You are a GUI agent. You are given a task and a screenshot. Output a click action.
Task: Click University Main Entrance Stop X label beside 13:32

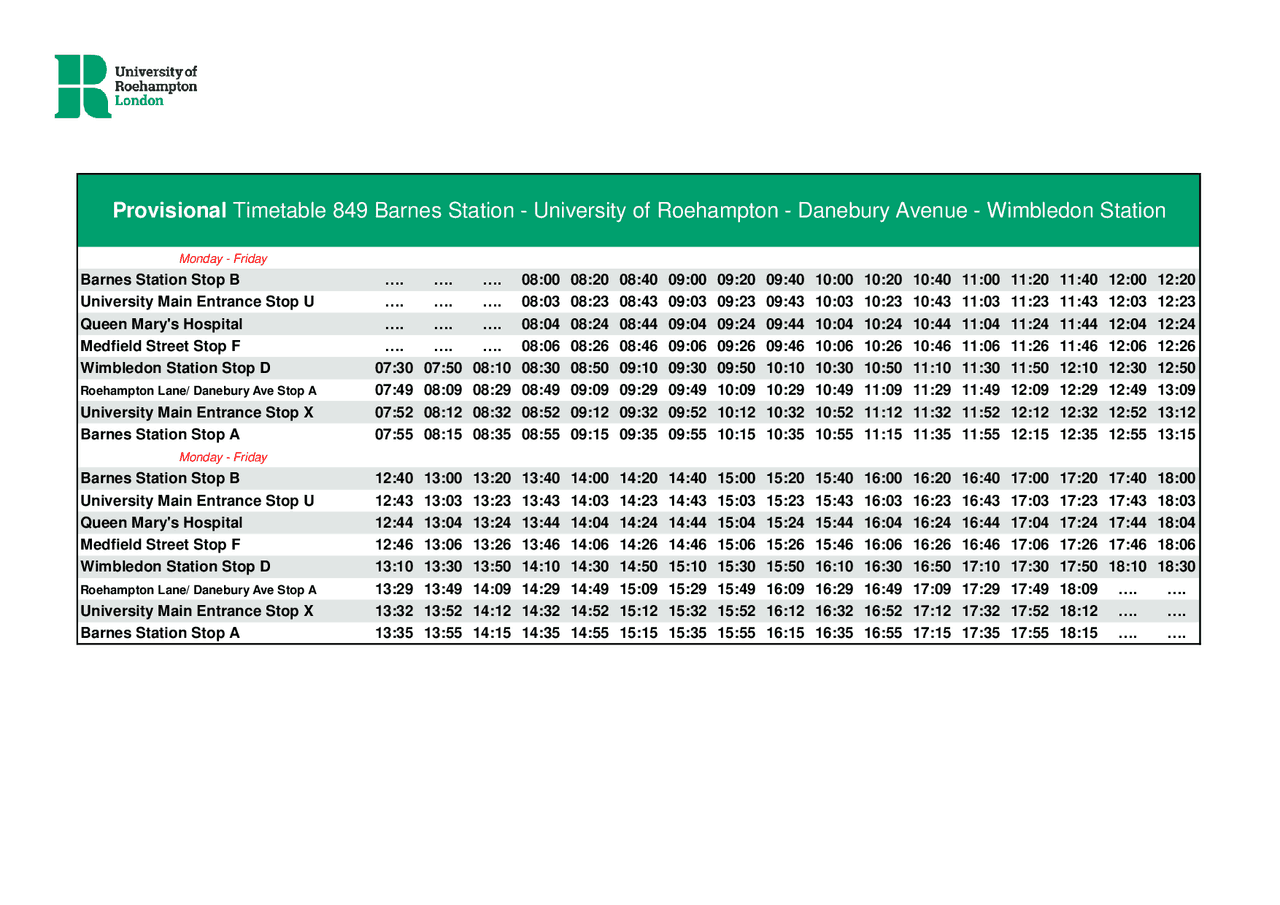pyautogui.click(x=197, y=610)
